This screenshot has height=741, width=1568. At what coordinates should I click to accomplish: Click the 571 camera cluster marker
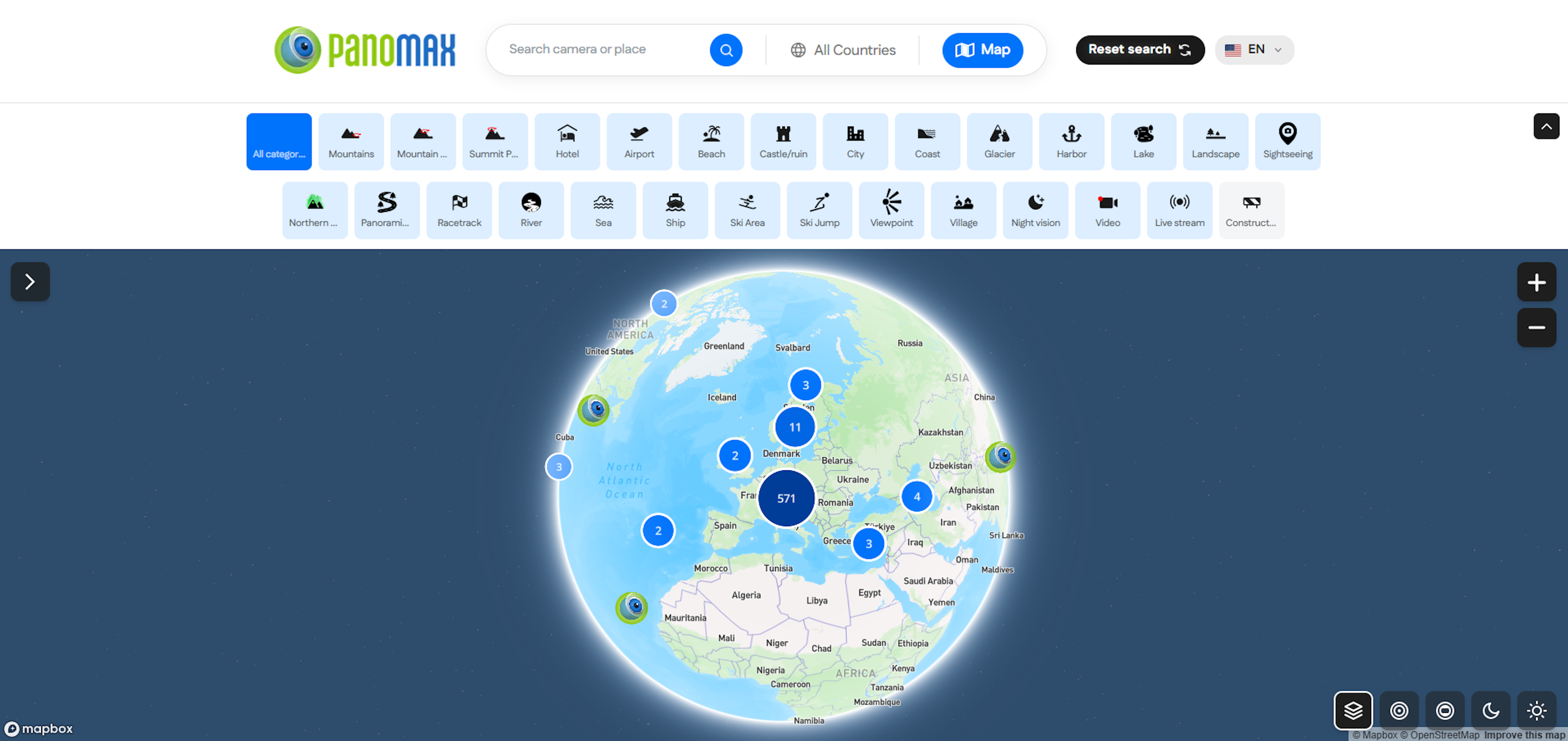786,498
